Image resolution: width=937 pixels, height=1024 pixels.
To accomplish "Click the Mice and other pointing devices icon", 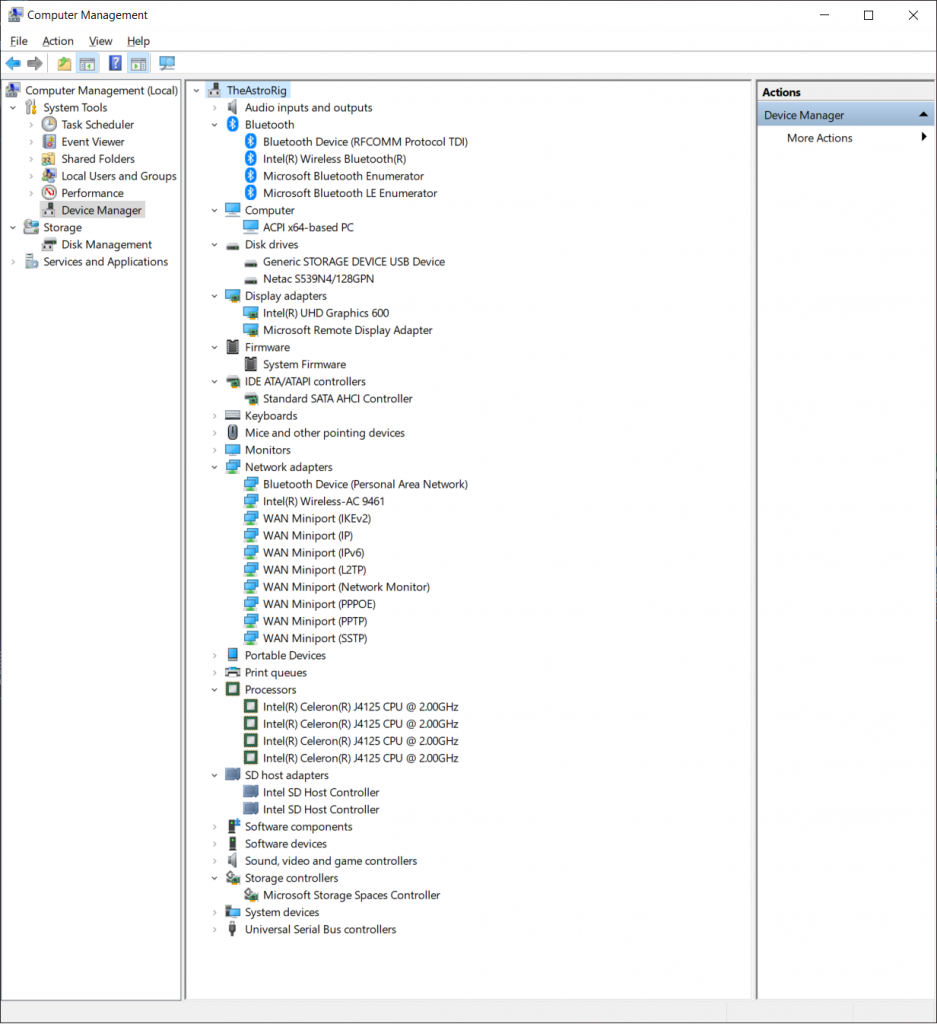I will coord(232,432).
